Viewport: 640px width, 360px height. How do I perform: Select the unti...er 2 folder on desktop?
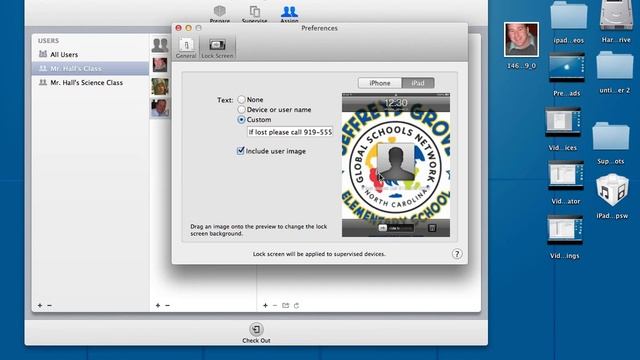tap(615, 73)
